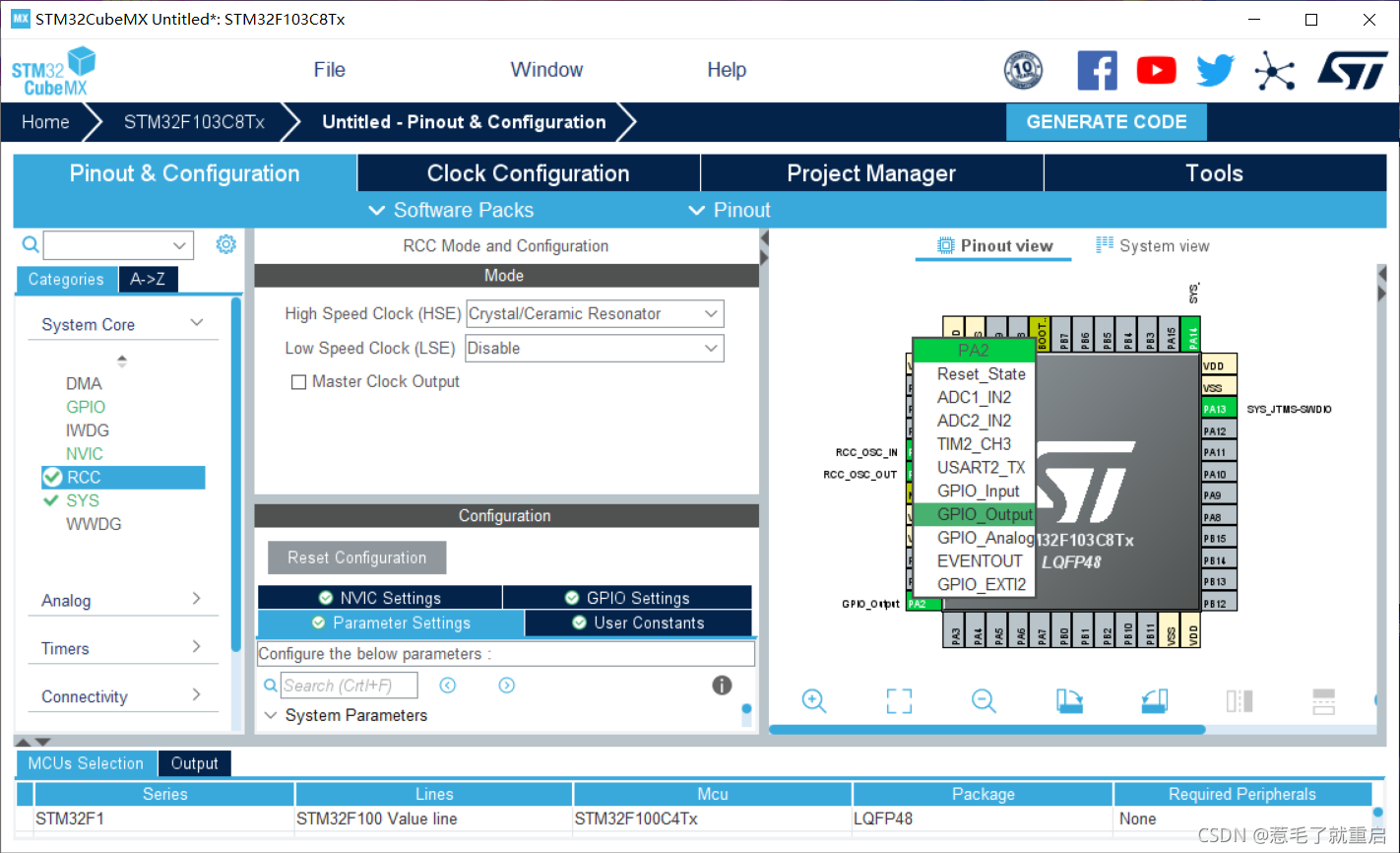The width and height of the screenshot is (1400, 853).
Task: Enable Master Clock Output checkbox
Action: click(x=298, y=382)
